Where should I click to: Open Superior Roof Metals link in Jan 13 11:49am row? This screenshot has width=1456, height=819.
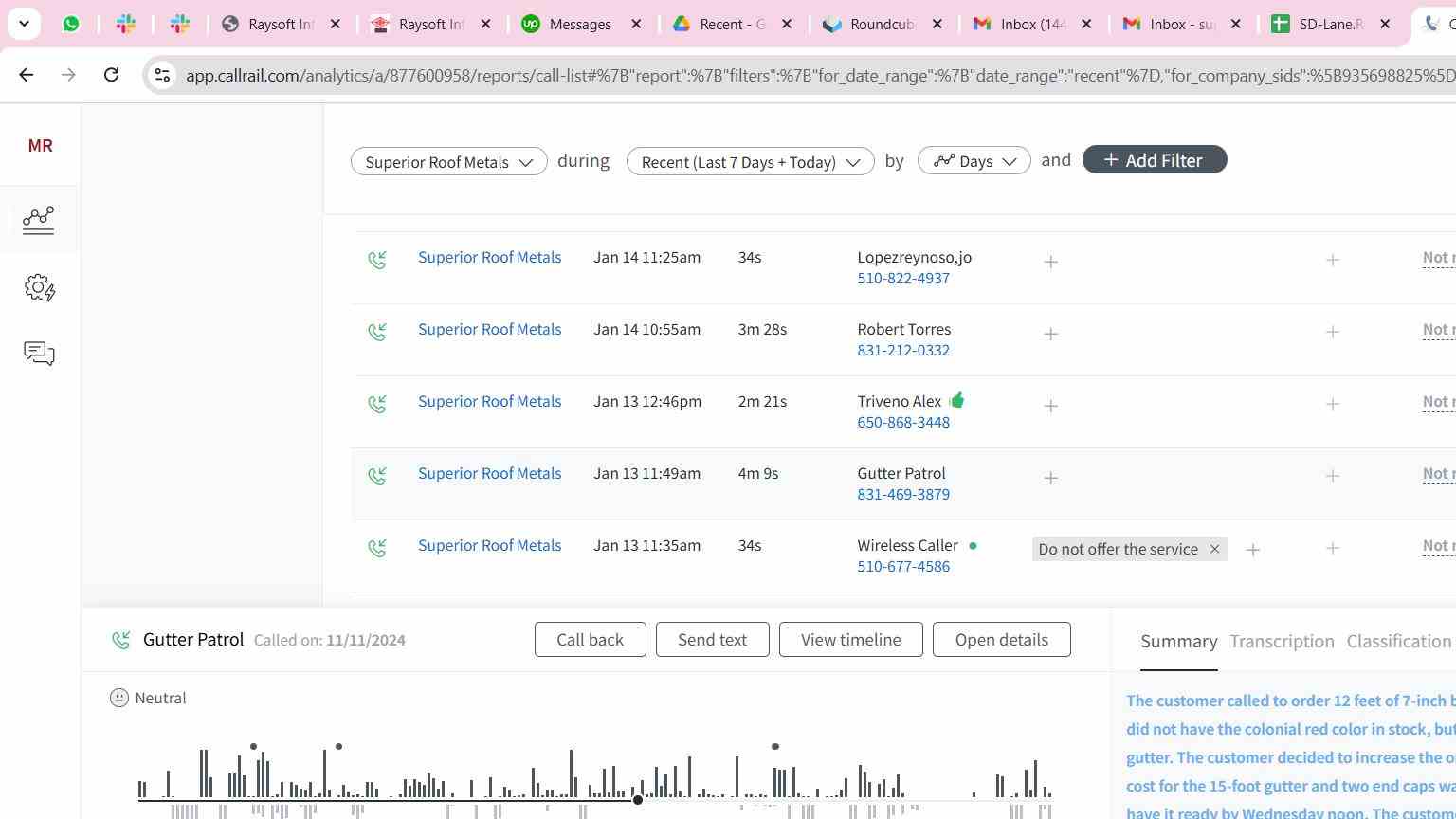[x=489, y=474]
